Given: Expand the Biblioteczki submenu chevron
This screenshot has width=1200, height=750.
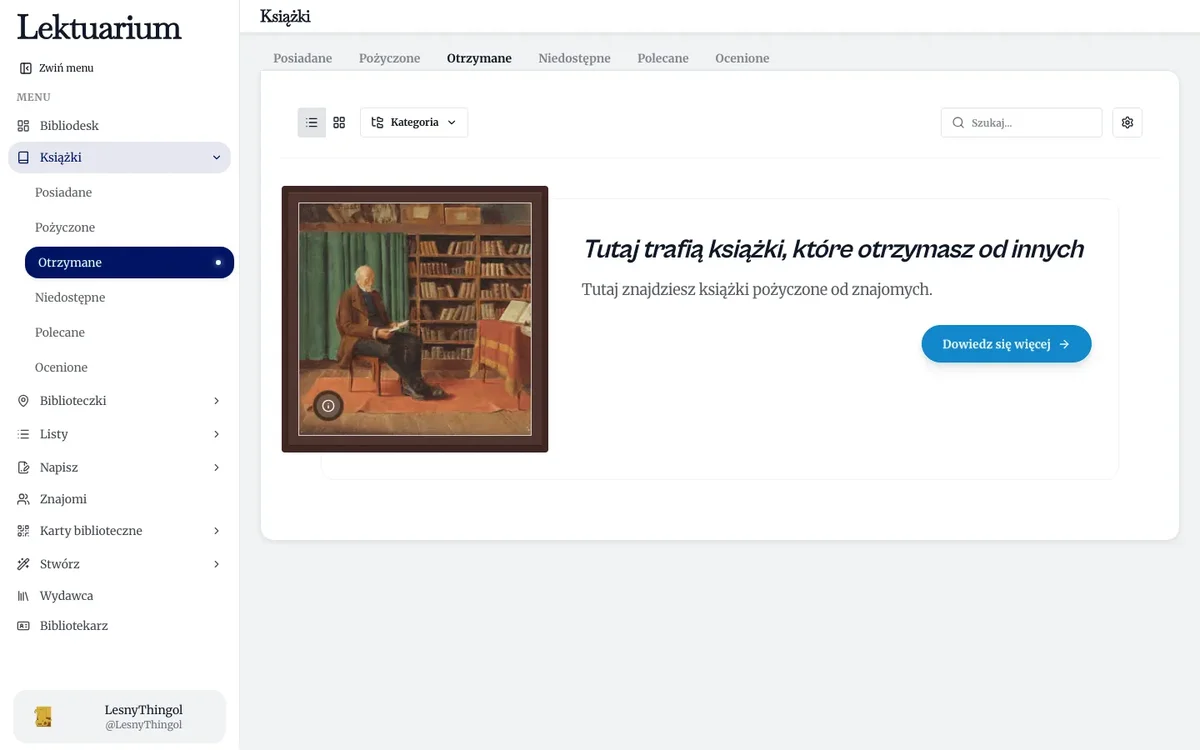Looking at the screenshot, I should coord(217,401).
